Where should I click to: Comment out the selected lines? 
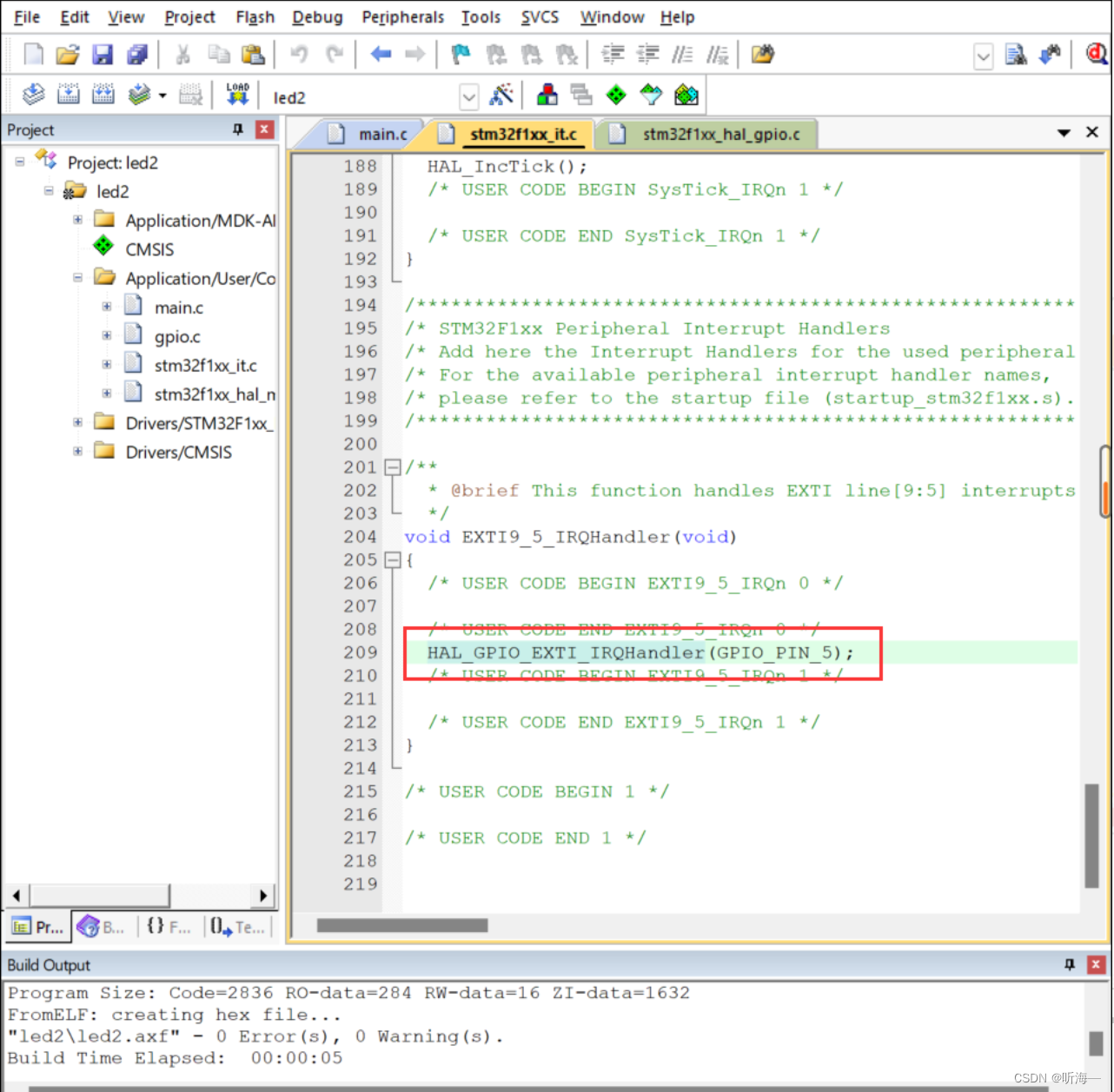pos(683,54)
